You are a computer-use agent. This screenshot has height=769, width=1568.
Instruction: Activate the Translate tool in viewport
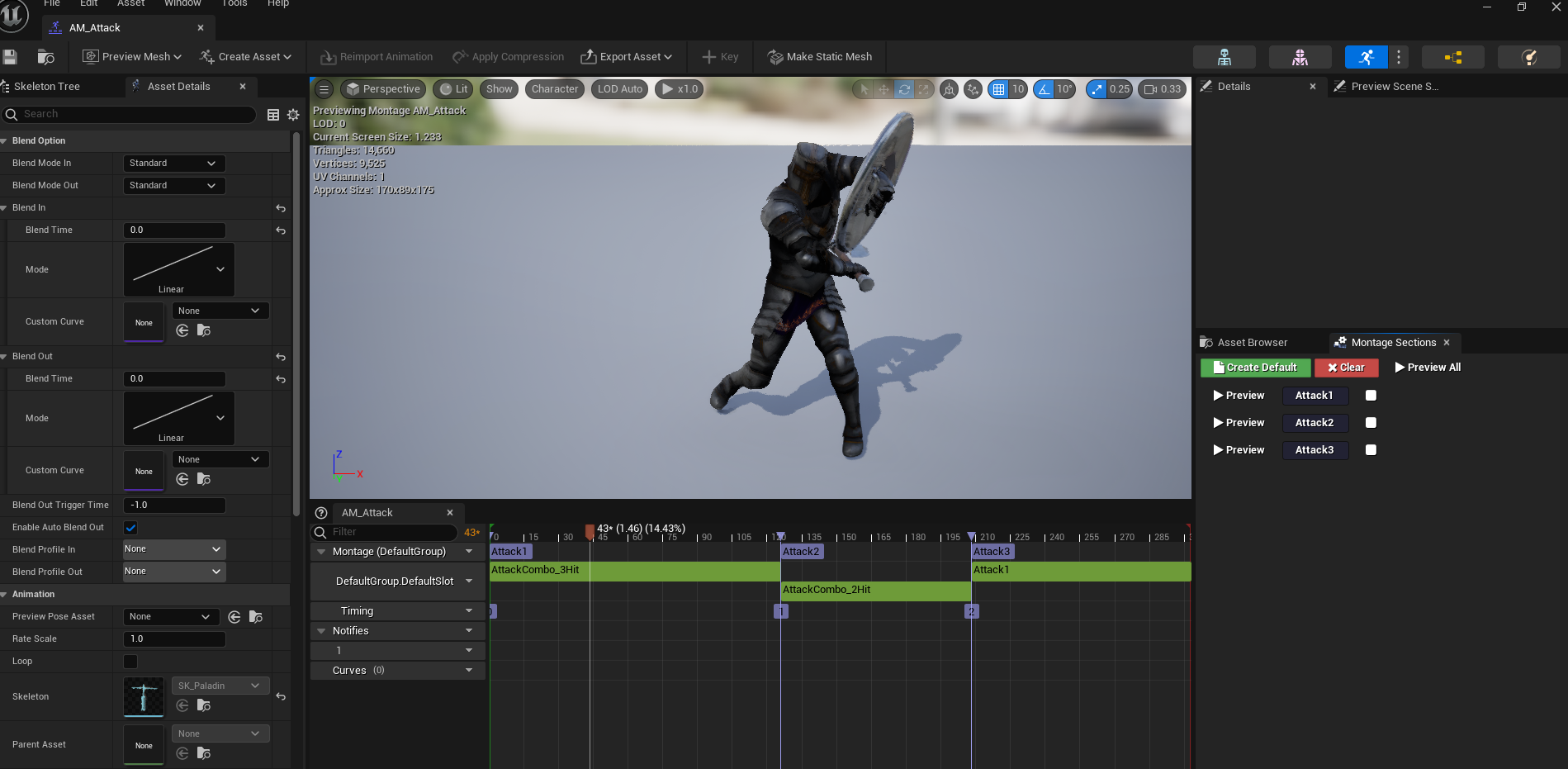883,89
